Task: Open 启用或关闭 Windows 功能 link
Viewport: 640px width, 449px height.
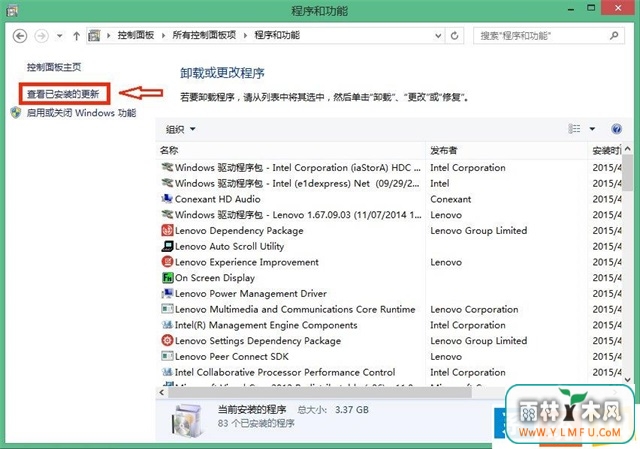Action: (x=81, y=113)
